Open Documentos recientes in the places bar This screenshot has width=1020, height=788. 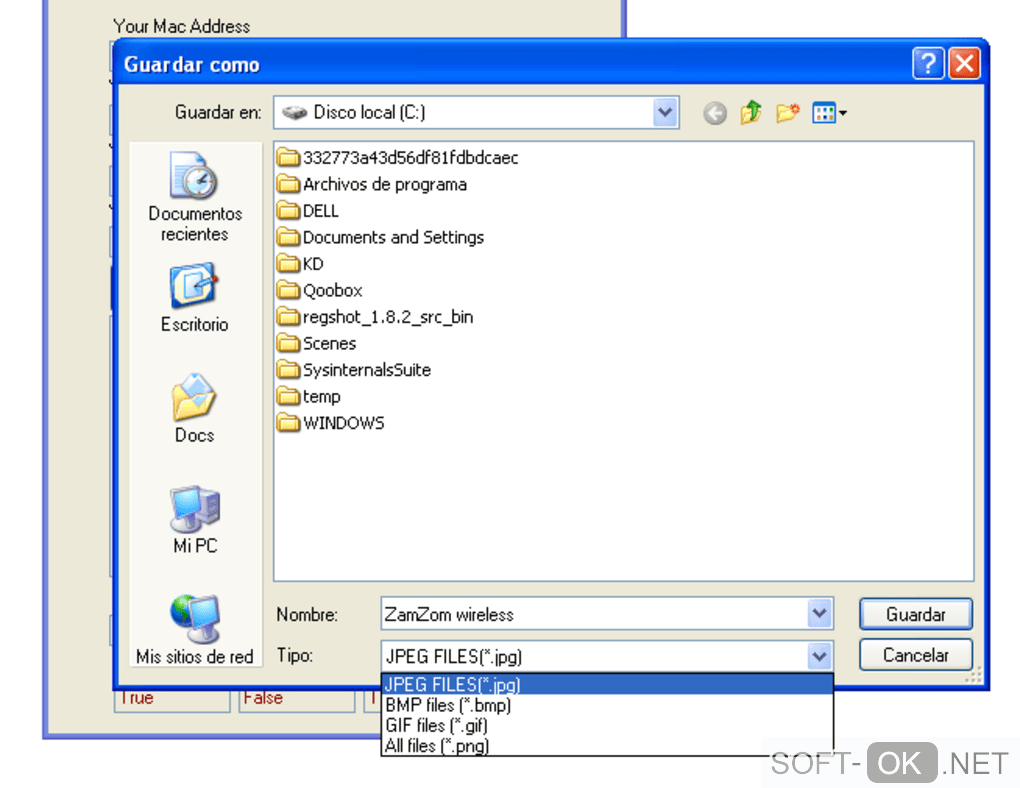pos(195,197)
